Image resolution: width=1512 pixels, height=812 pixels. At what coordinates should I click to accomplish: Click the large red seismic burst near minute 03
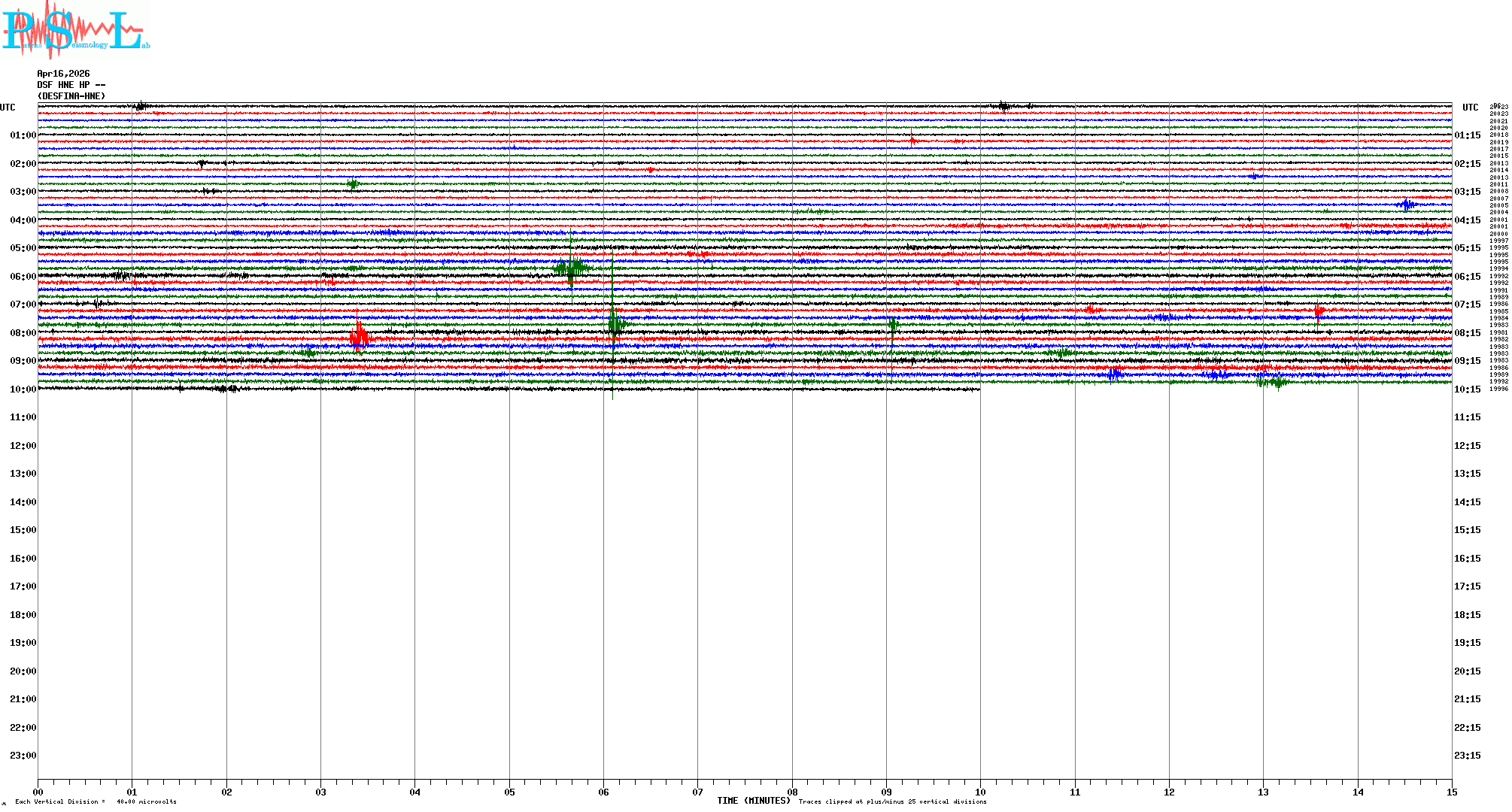pyautogui.click(x=360, y=336)
